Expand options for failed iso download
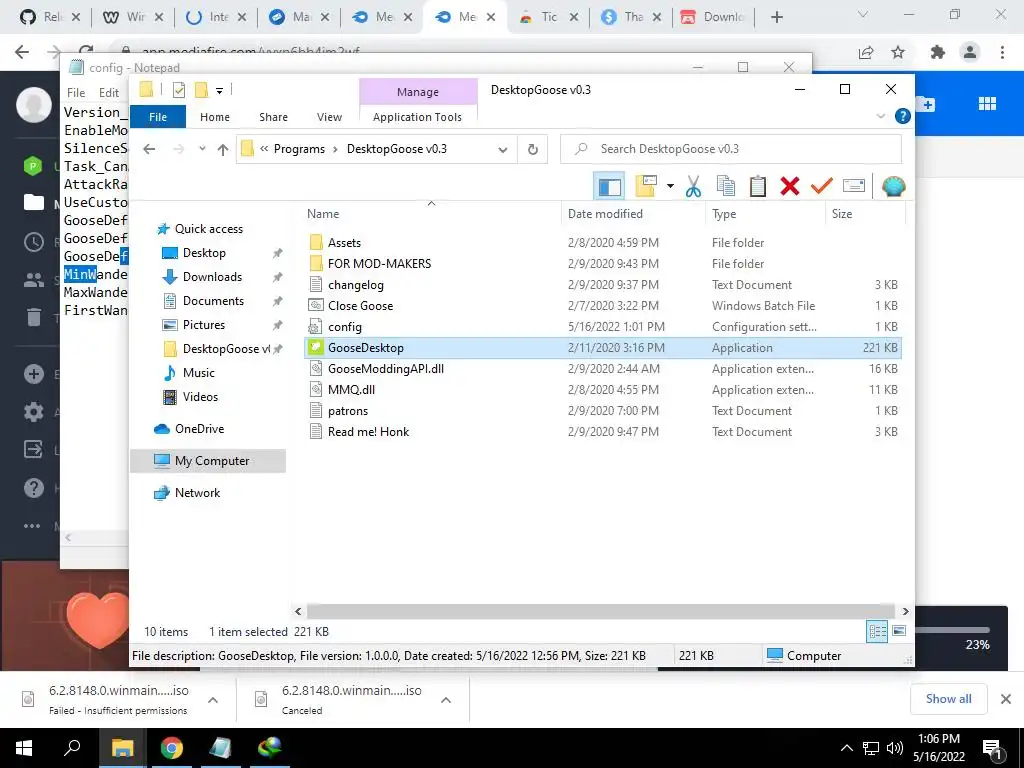Screen dimensions: 1024x768 pyautogui.click(x=213, y=700)
